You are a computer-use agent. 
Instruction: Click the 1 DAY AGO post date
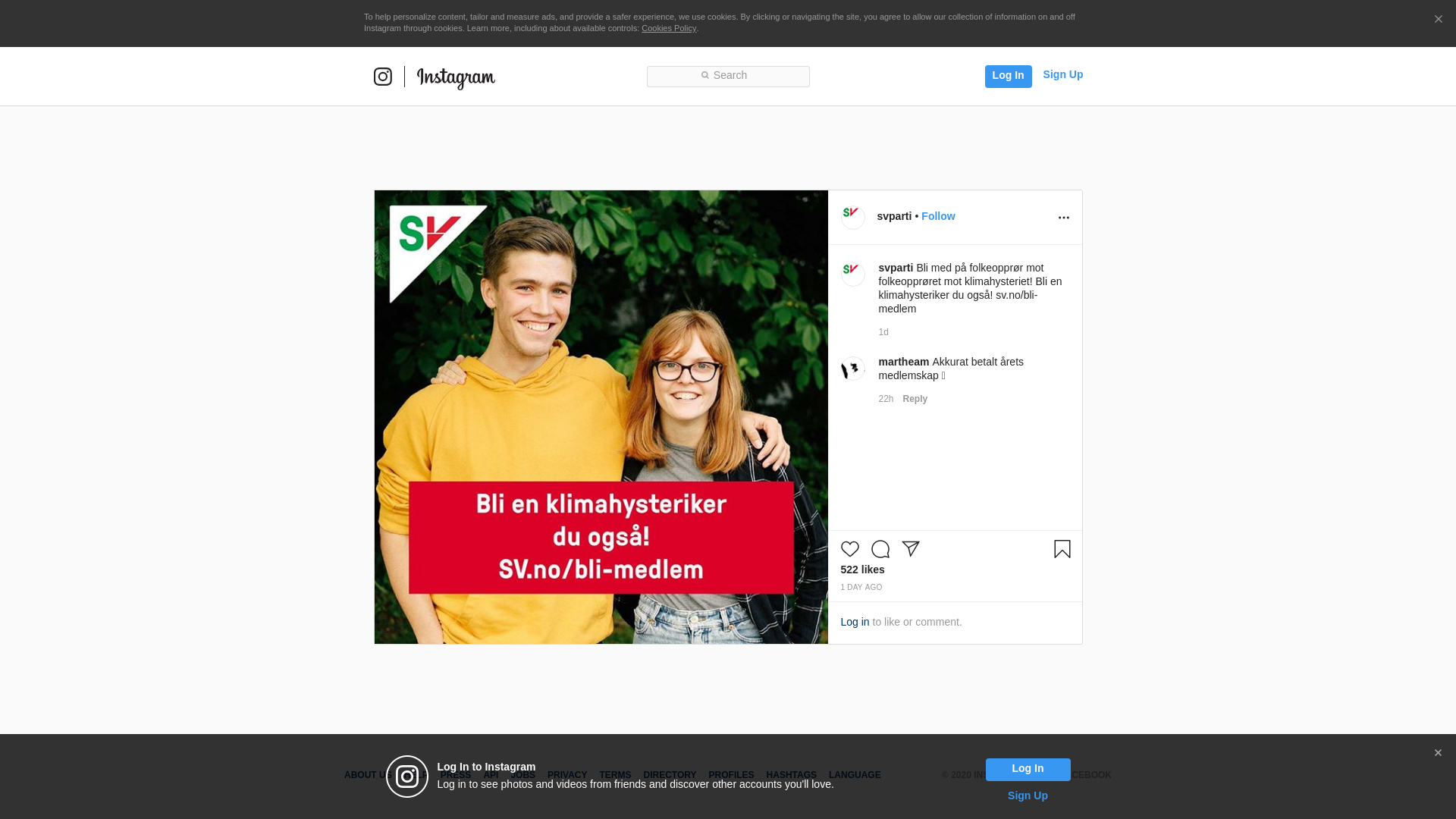861,588
